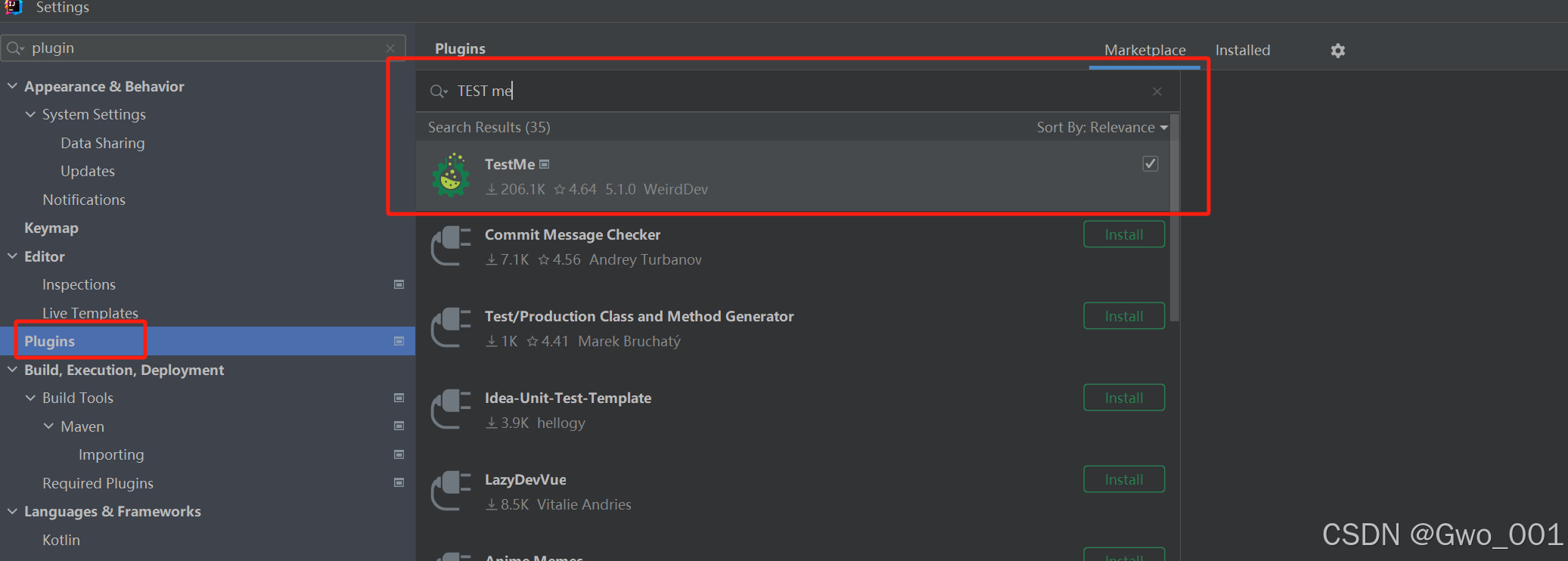Toggle the TestMe plugin enabled checkbox
1568x561 pixels.
[x=1150, y=163]
